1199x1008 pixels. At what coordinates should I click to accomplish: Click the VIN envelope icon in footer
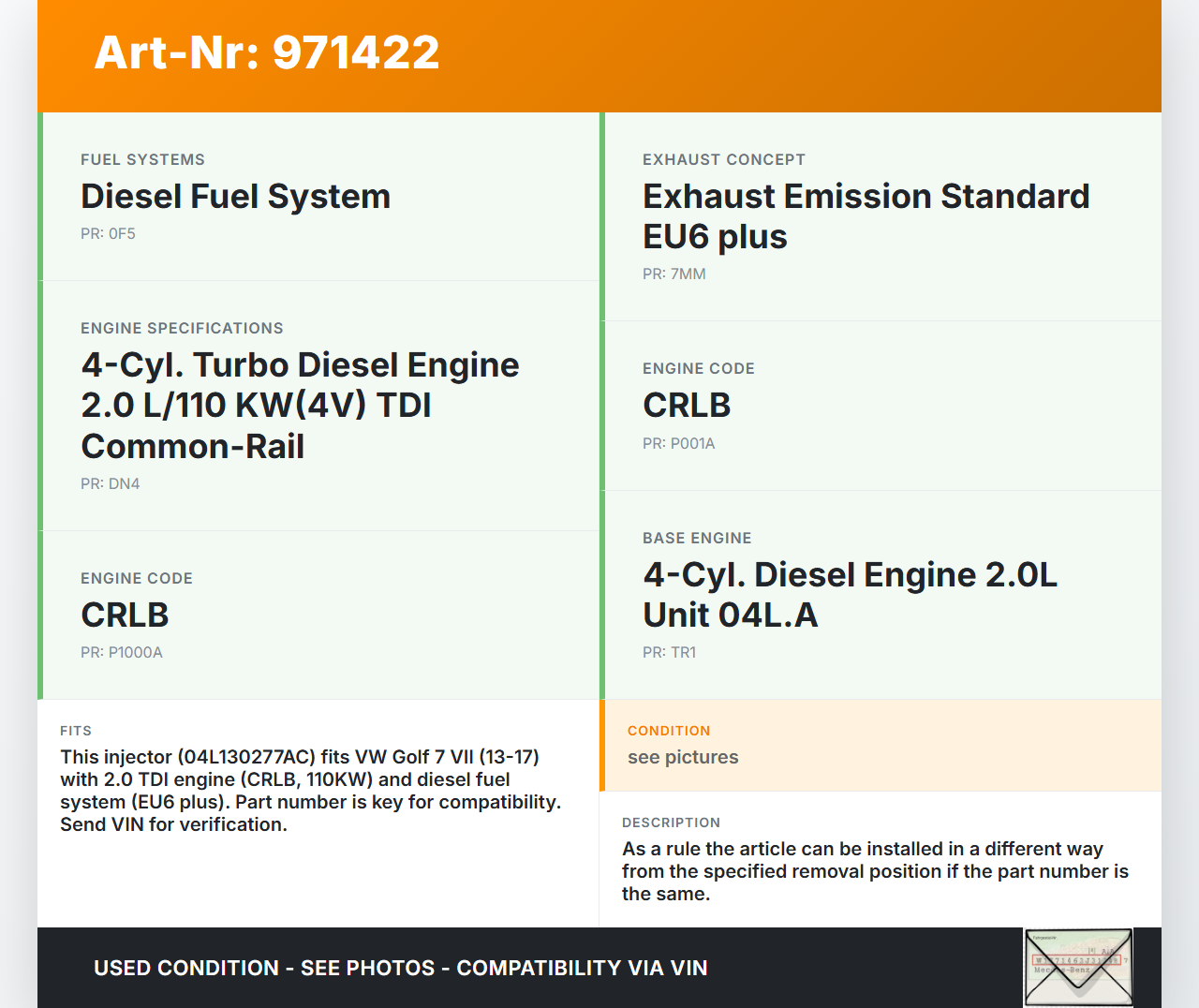[1078, 967]
